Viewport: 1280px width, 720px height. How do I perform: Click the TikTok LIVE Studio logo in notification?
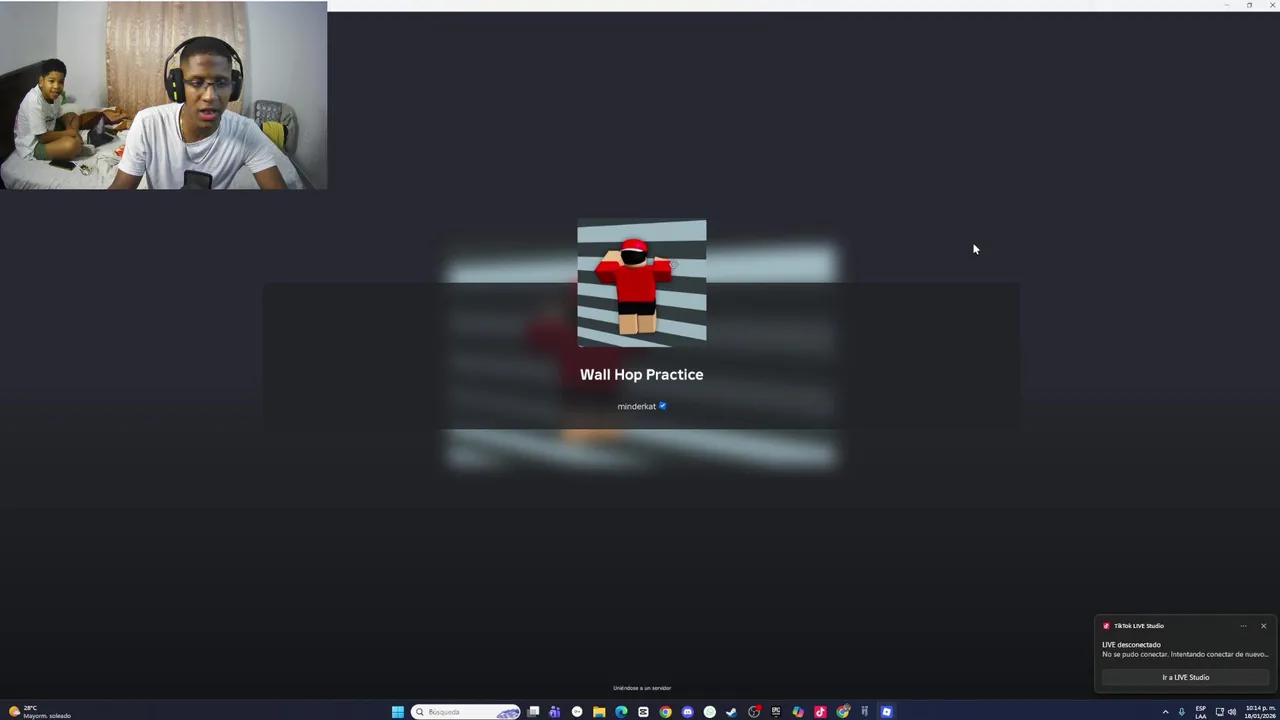tap(1106, 626)
